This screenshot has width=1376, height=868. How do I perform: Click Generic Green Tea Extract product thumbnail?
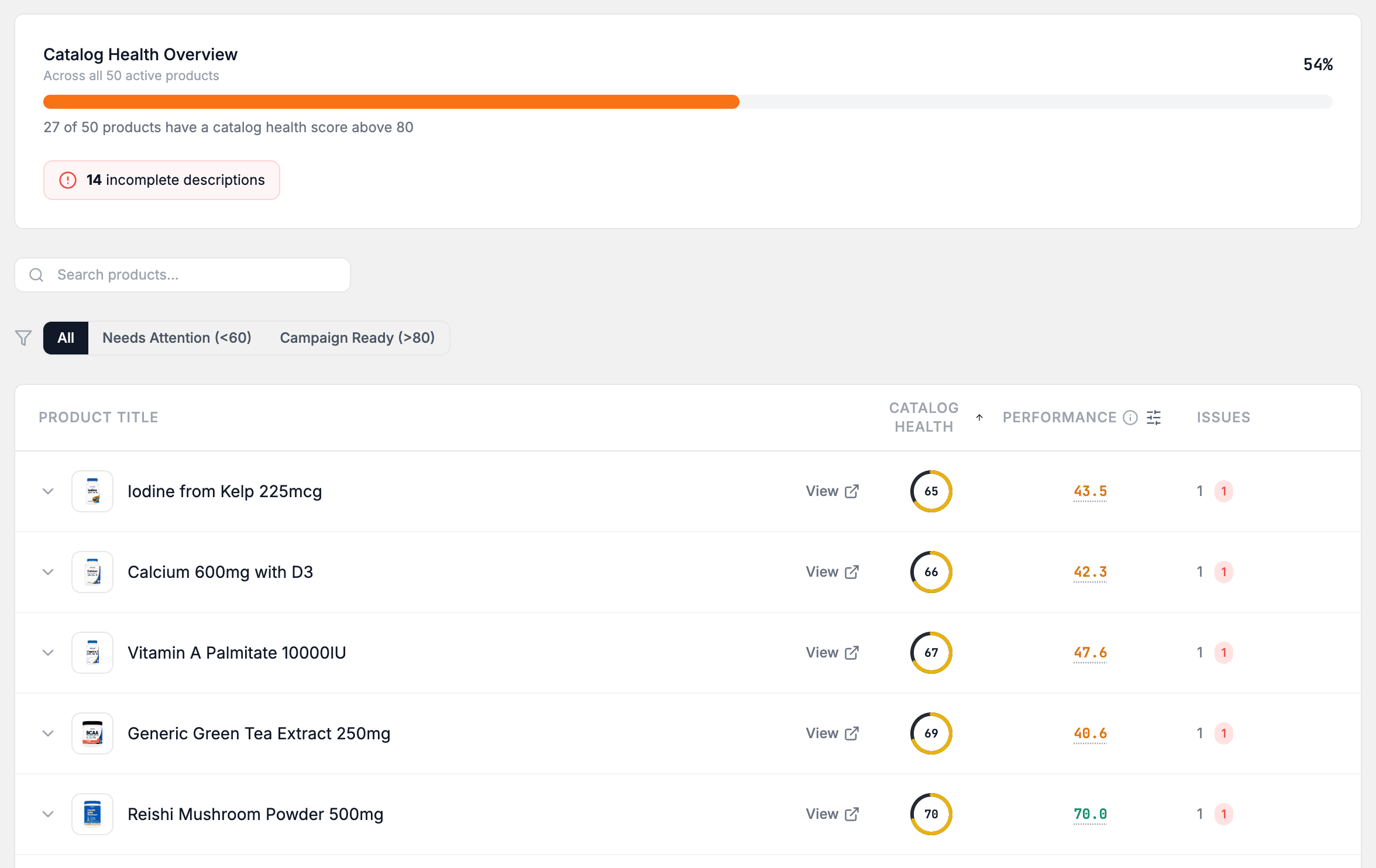point(92,733)
